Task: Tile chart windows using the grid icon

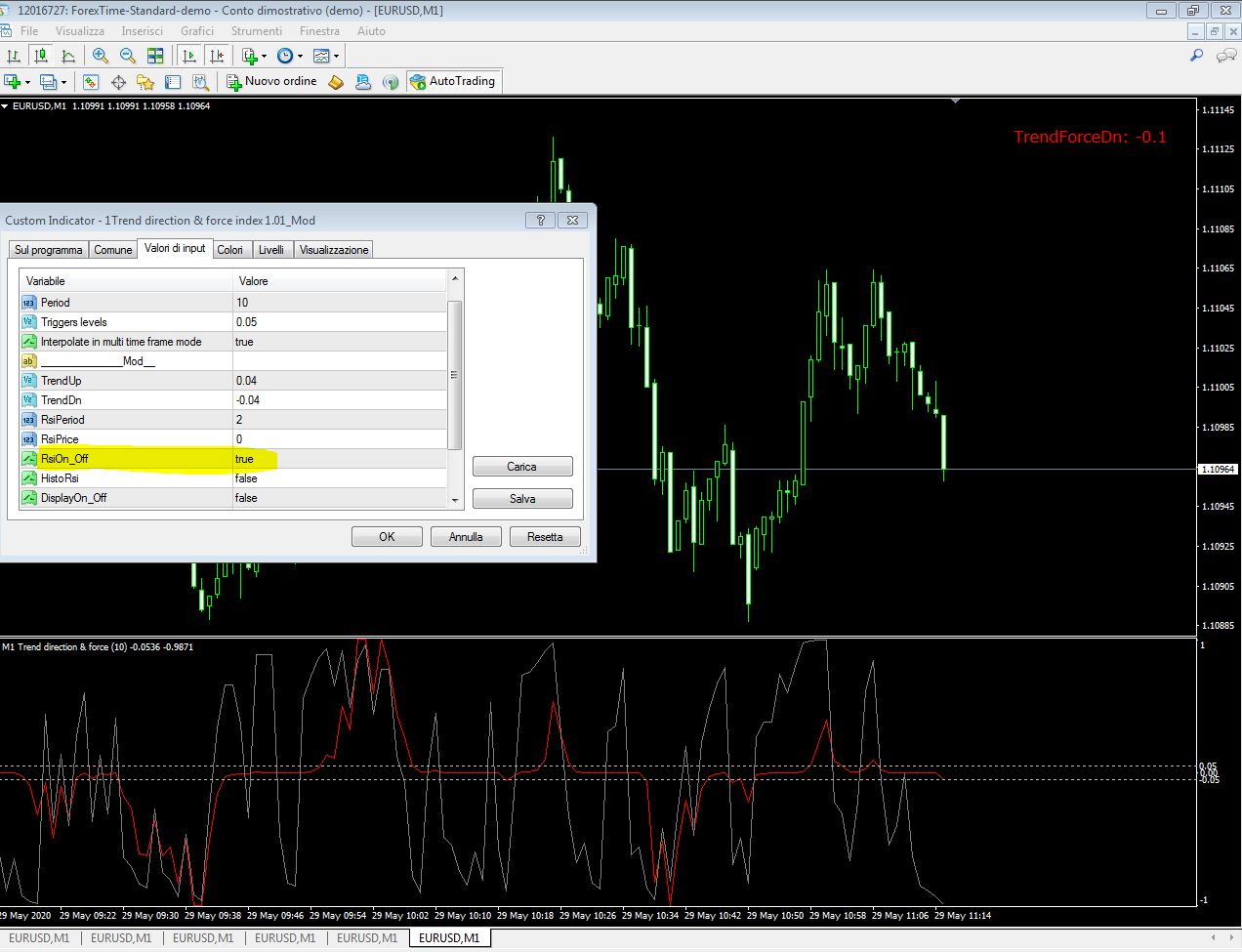Action: [x=155, y=56]
